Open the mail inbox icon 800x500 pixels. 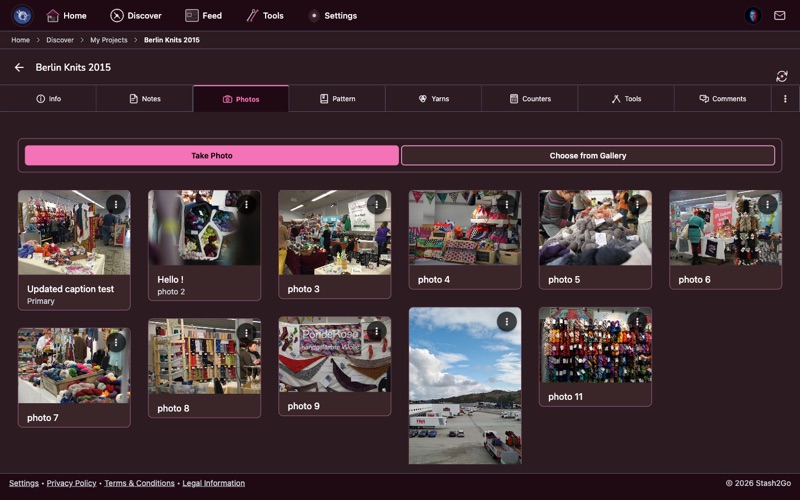click(x=779, y=16)
